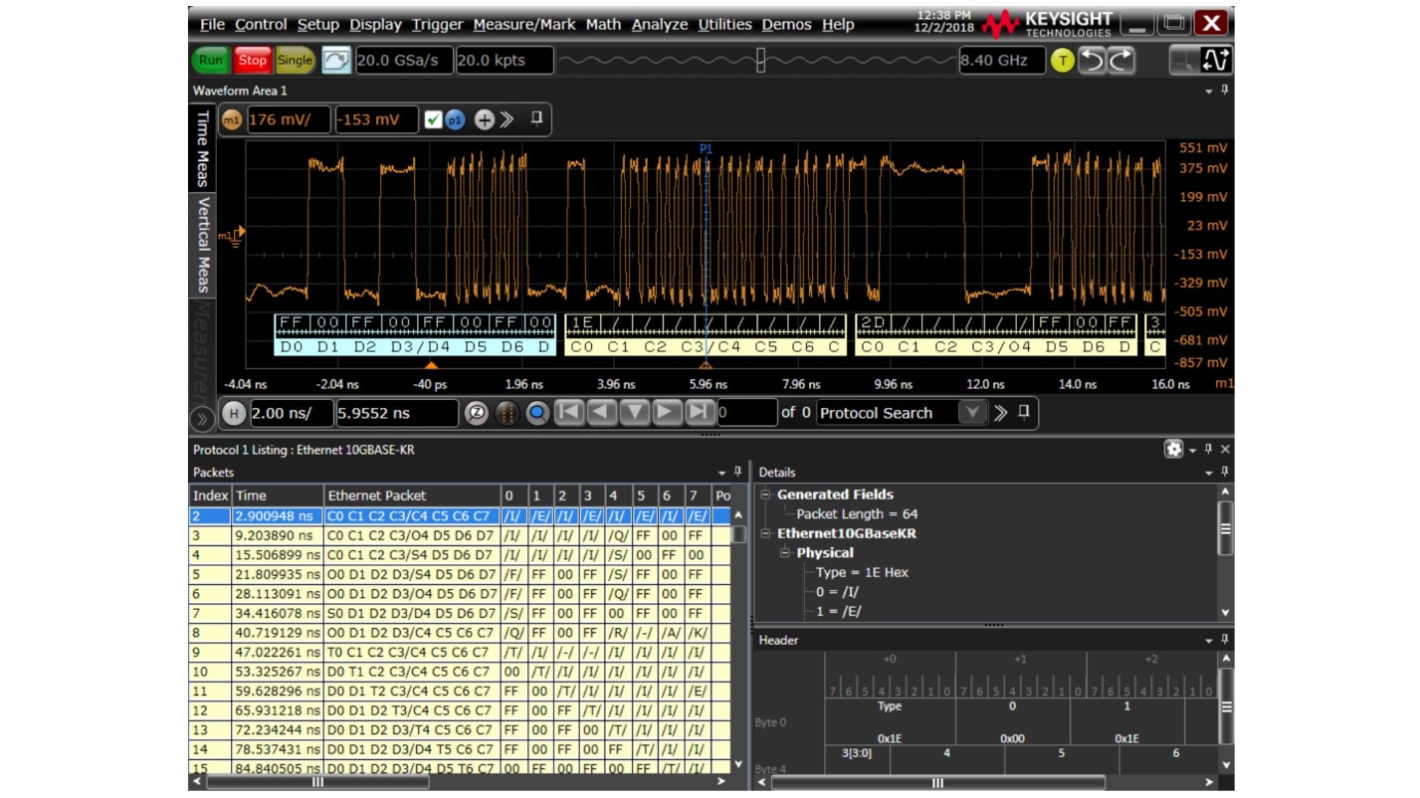Open the Packets pane dropdown arrow
Viewport: 1420px width, 798px height.
click(x=722, y=472)
